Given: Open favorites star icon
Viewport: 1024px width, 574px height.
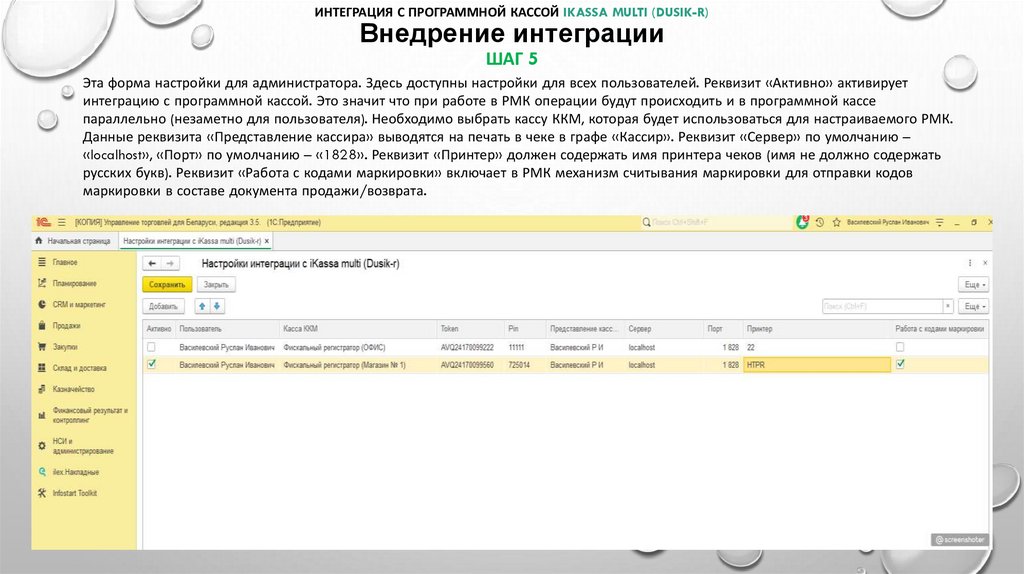Looking at the screenshot, I should point(837,223).
